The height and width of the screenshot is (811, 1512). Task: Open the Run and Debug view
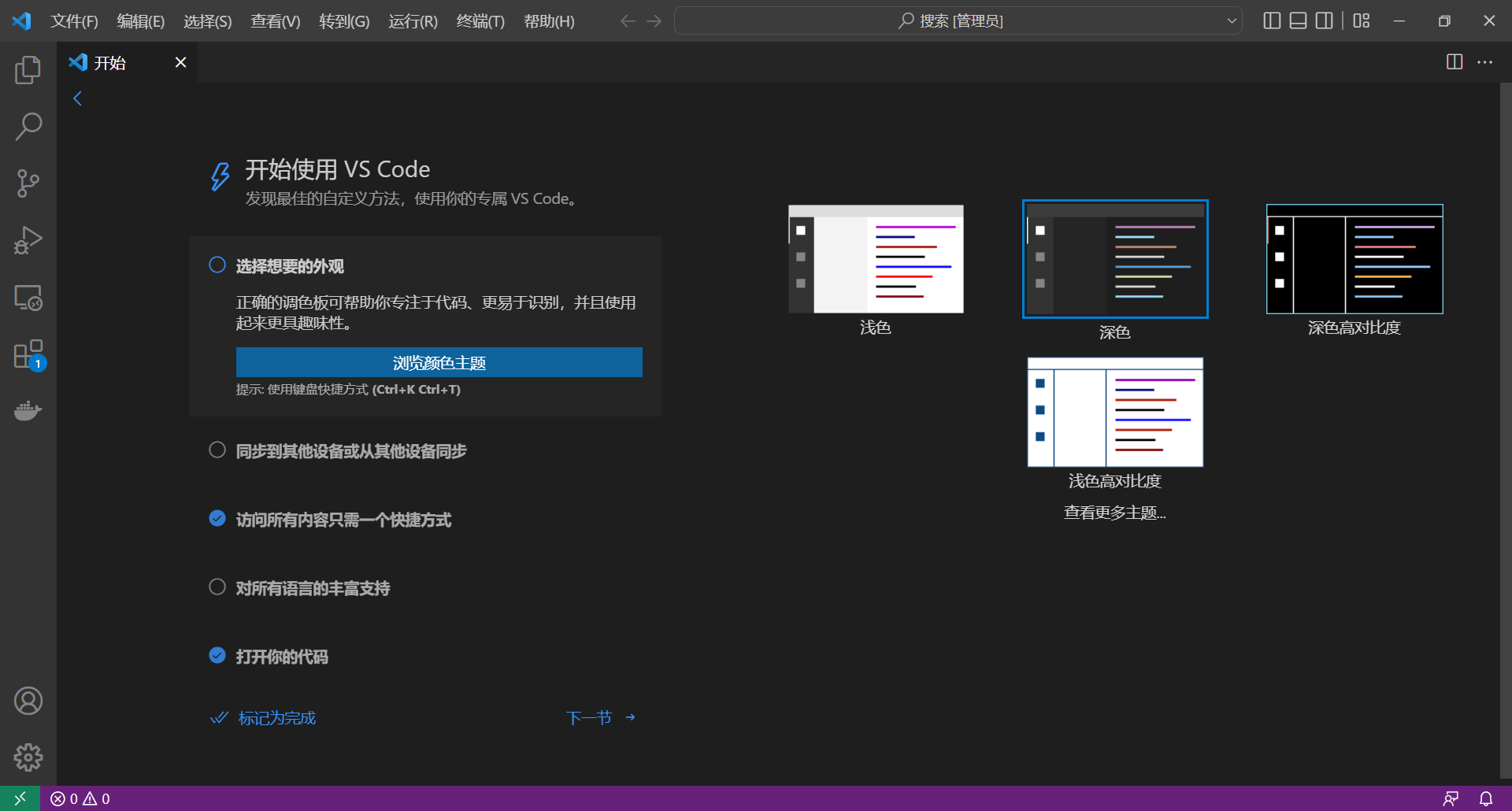coord(28,240)
